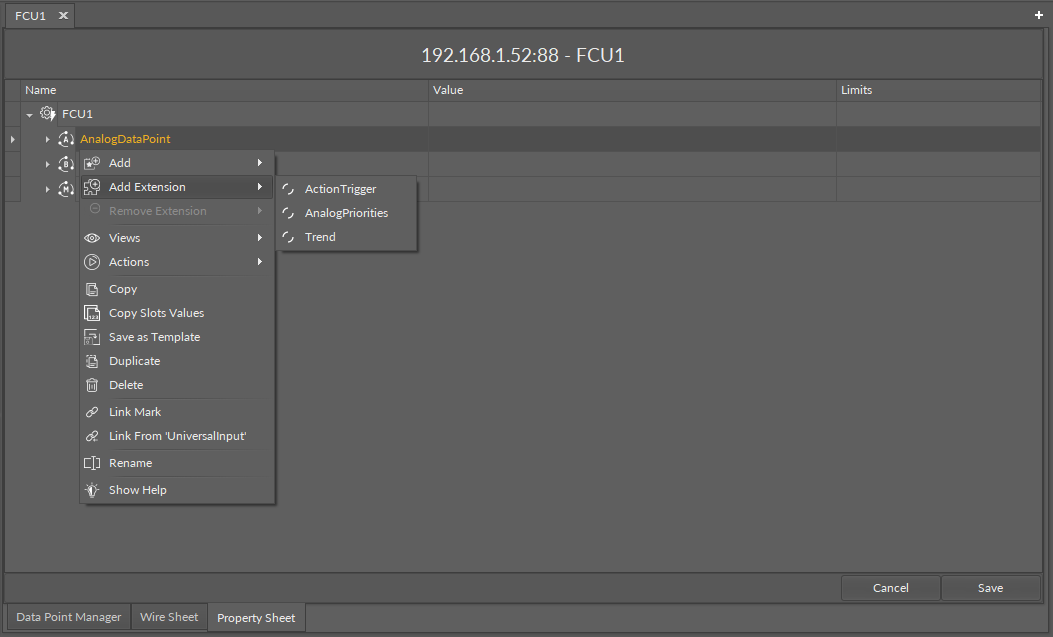This screenshot has width=1053, height=637.
Task: Click the Show Help lightbulb icon
Action: coord(92,490)
